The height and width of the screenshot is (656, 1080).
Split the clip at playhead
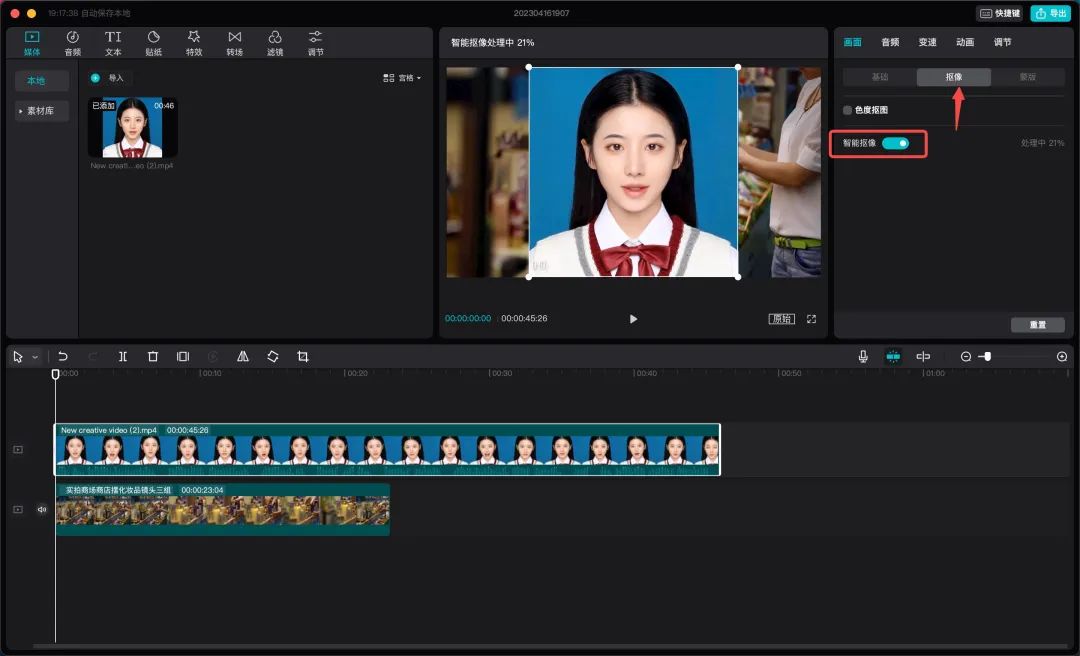(123, 356)
